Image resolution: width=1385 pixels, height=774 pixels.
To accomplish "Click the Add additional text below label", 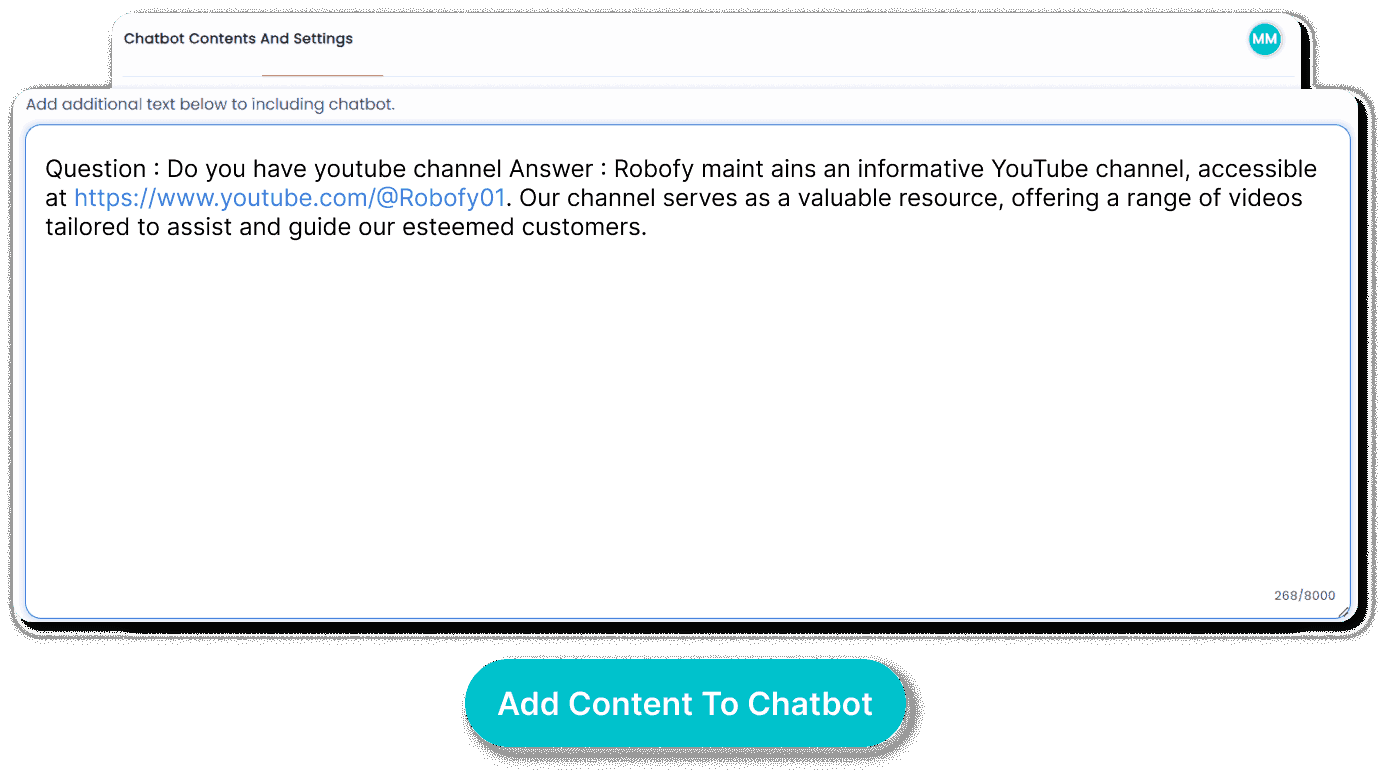I will coord(210,104).
